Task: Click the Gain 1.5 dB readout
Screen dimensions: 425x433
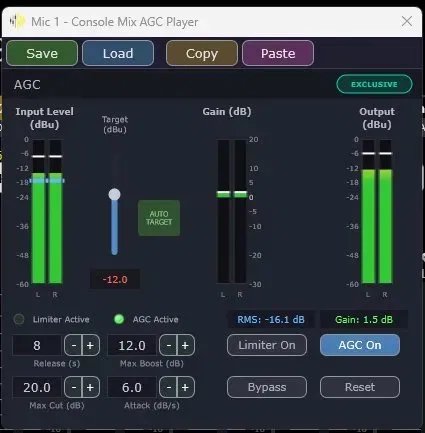Action: click(x=364, y=319)
